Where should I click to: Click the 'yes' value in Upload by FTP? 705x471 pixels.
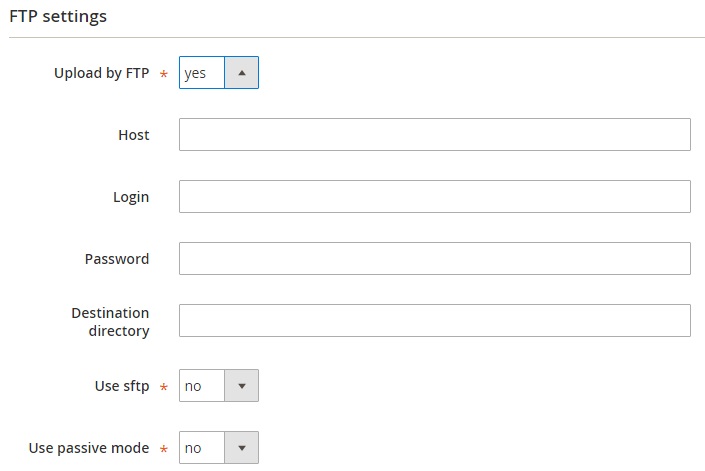pyautogui.click(x=195, y=73)
